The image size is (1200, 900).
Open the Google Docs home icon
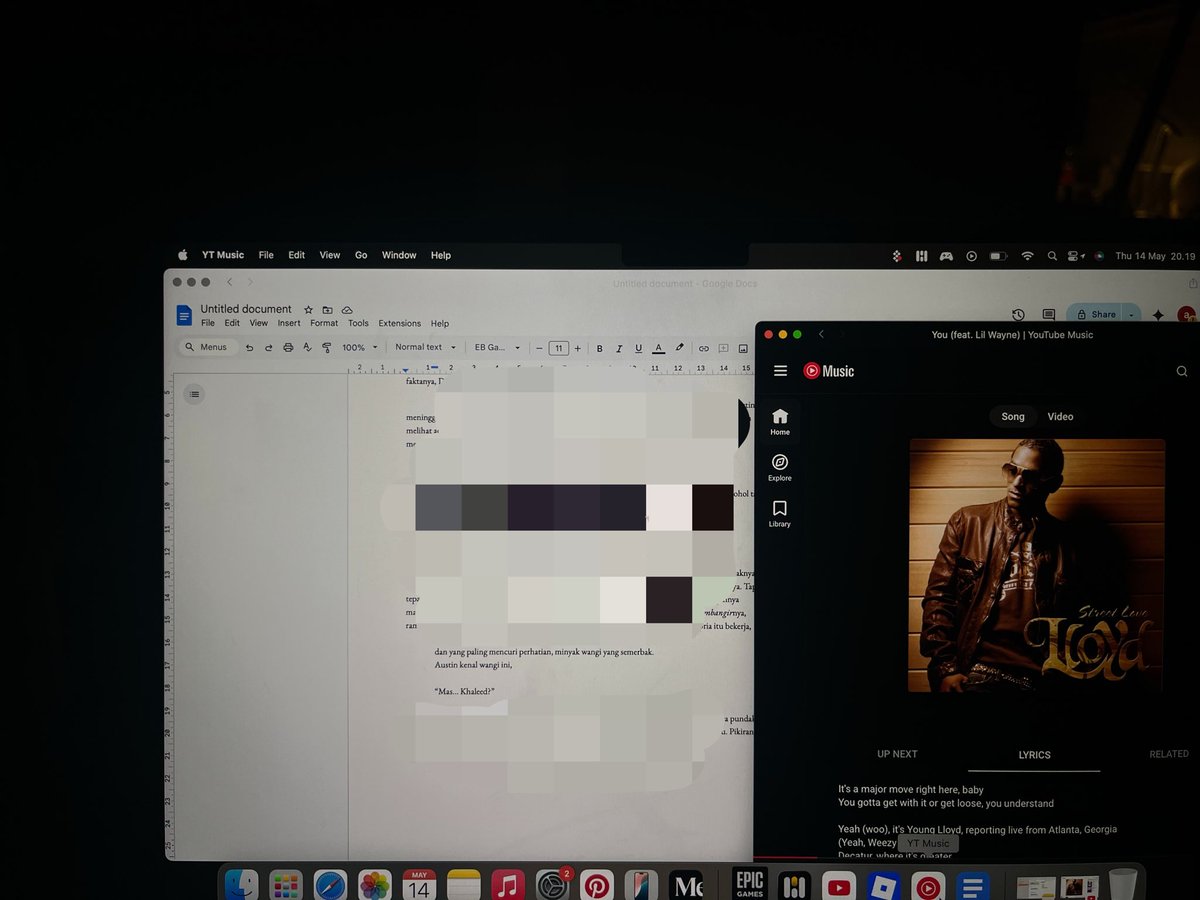184,315
